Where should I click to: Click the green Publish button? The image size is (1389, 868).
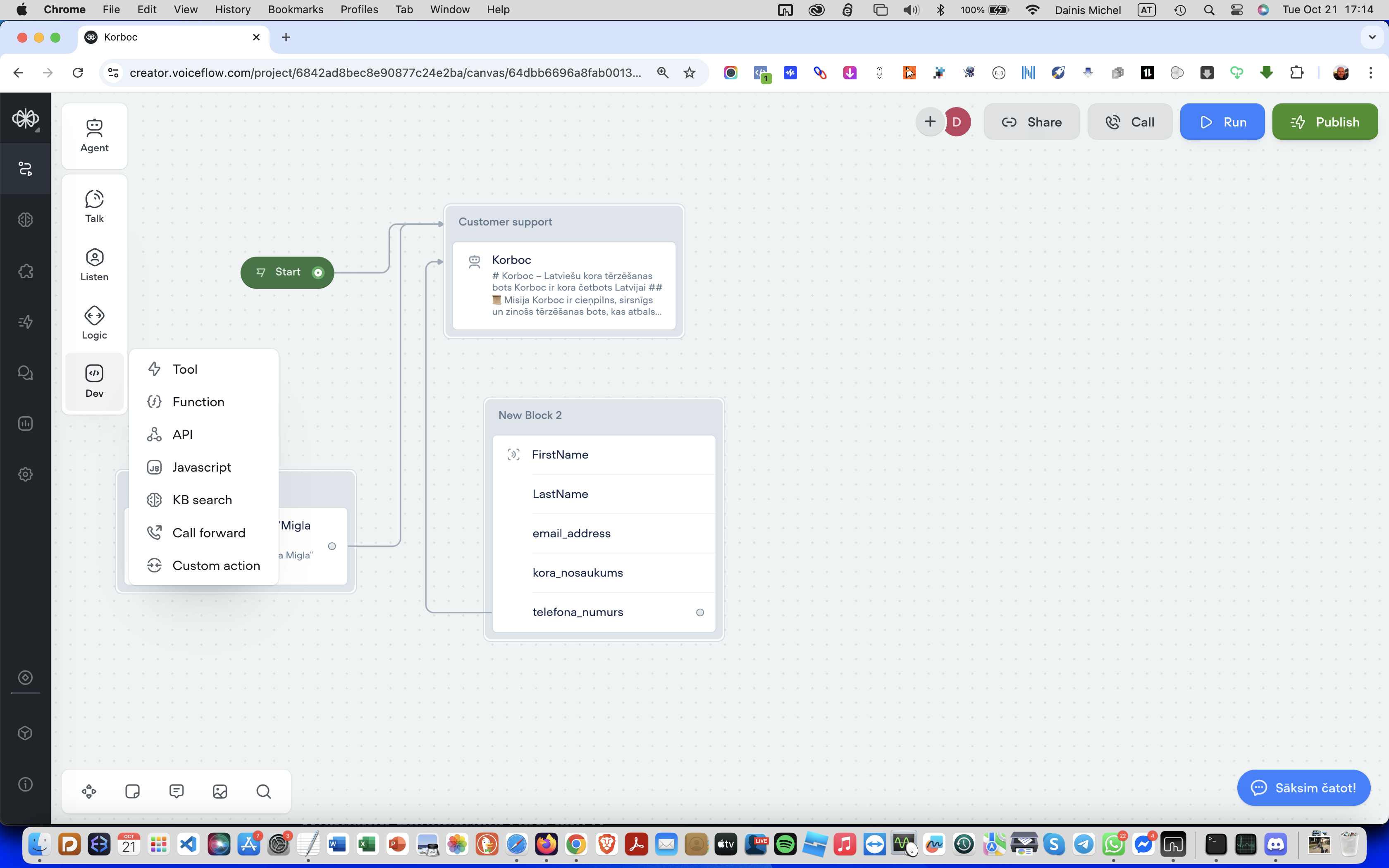(x=1325, y=122)
